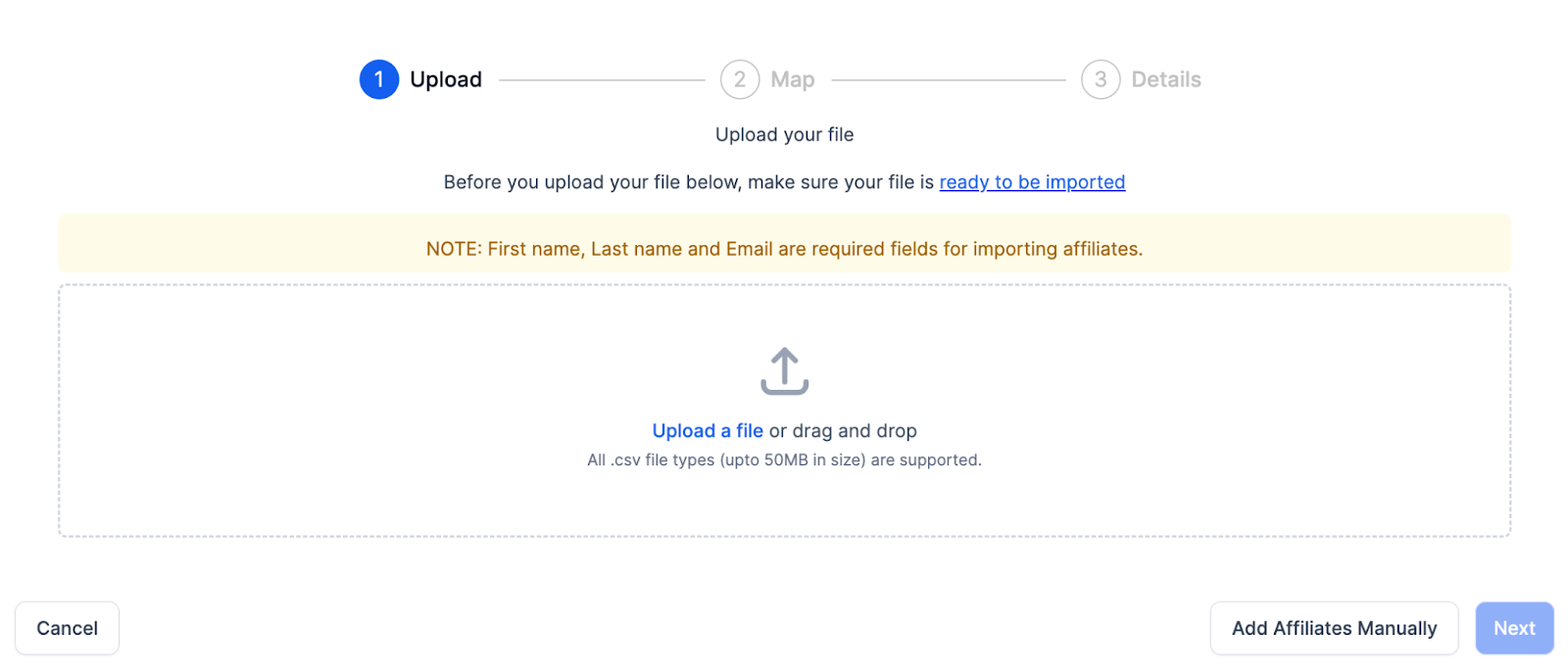Click the progress line between Upload and Map
This screenshot has width=1568, height=670.
602,79
